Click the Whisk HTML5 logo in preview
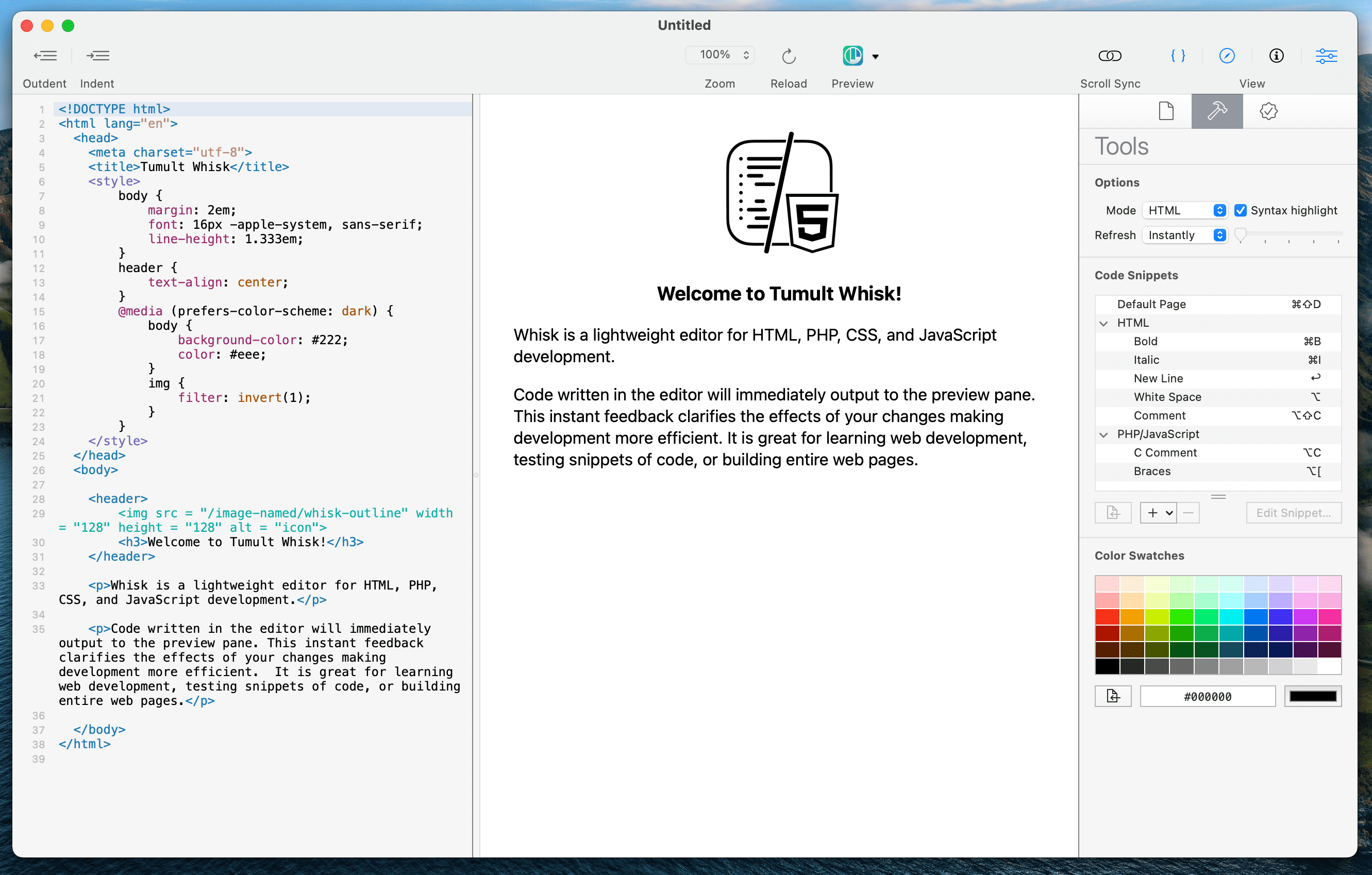The image size is (1372, 875). [x=782, y=193]
